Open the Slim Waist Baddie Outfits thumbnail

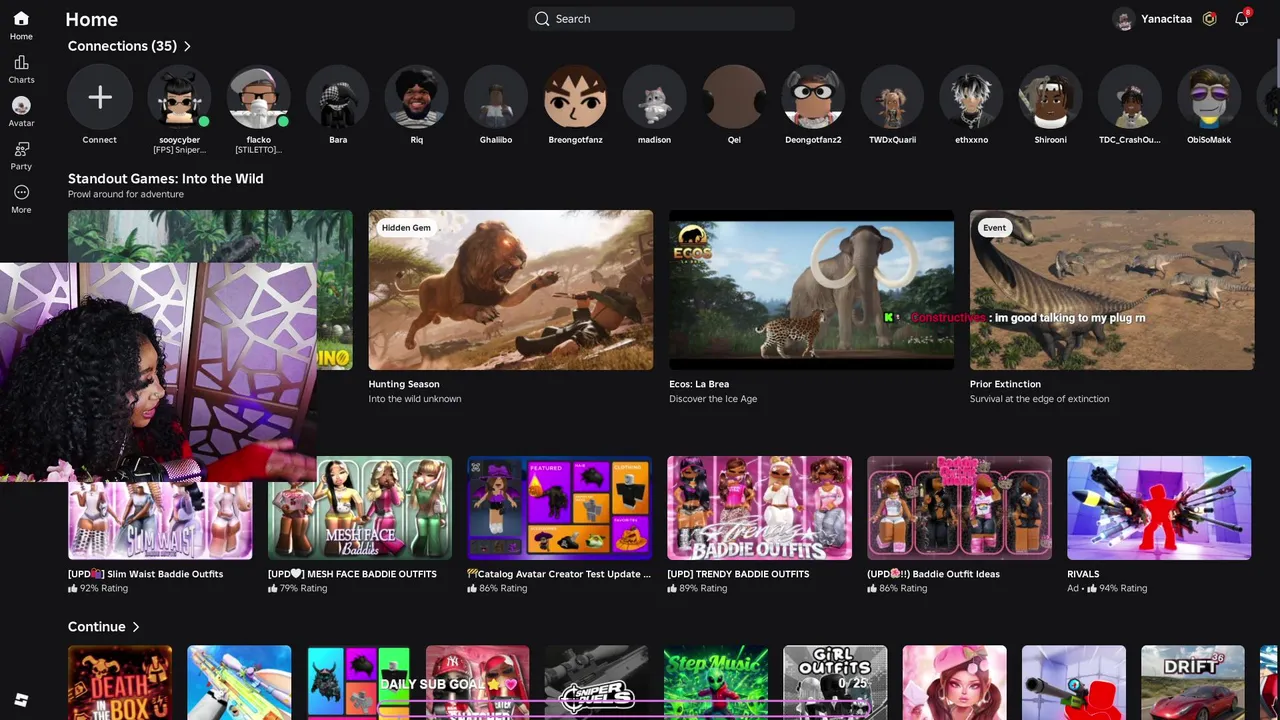coord(160,520)
